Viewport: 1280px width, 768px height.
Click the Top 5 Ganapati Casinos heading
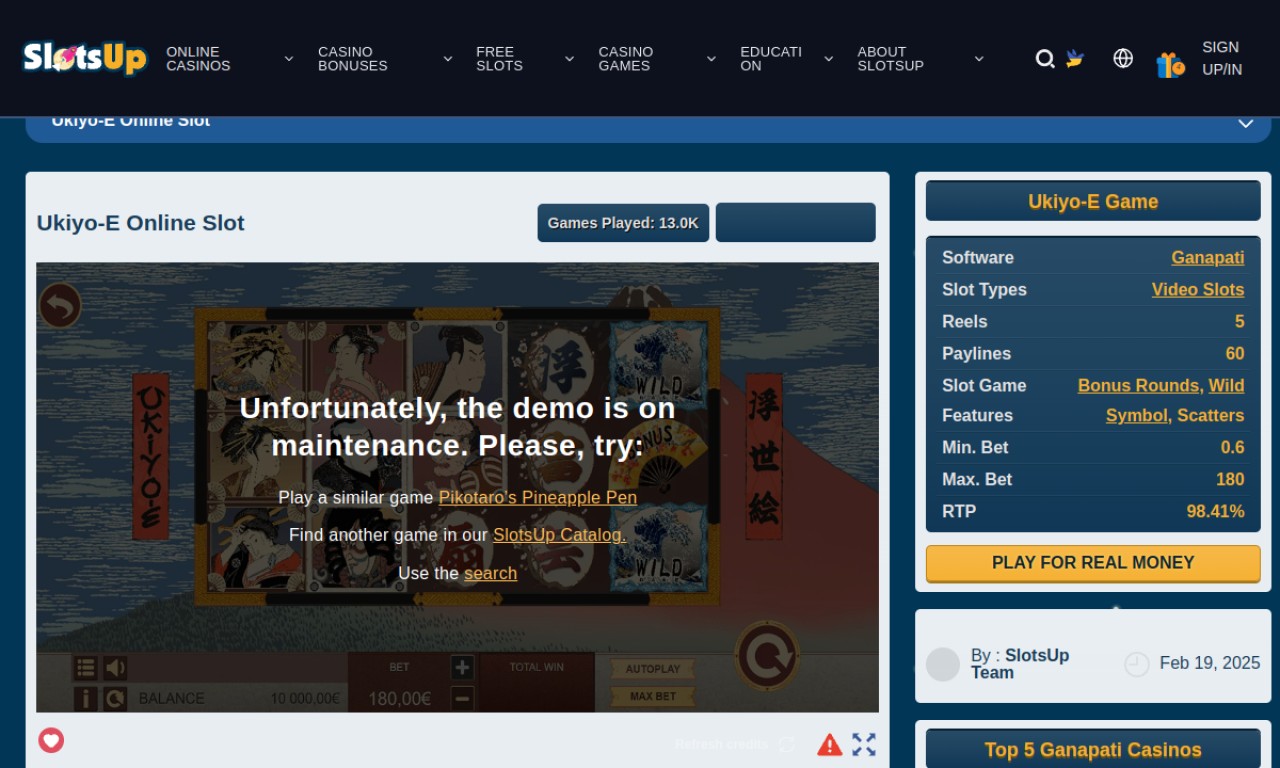pyautogui.click(x=1093, y=750)
